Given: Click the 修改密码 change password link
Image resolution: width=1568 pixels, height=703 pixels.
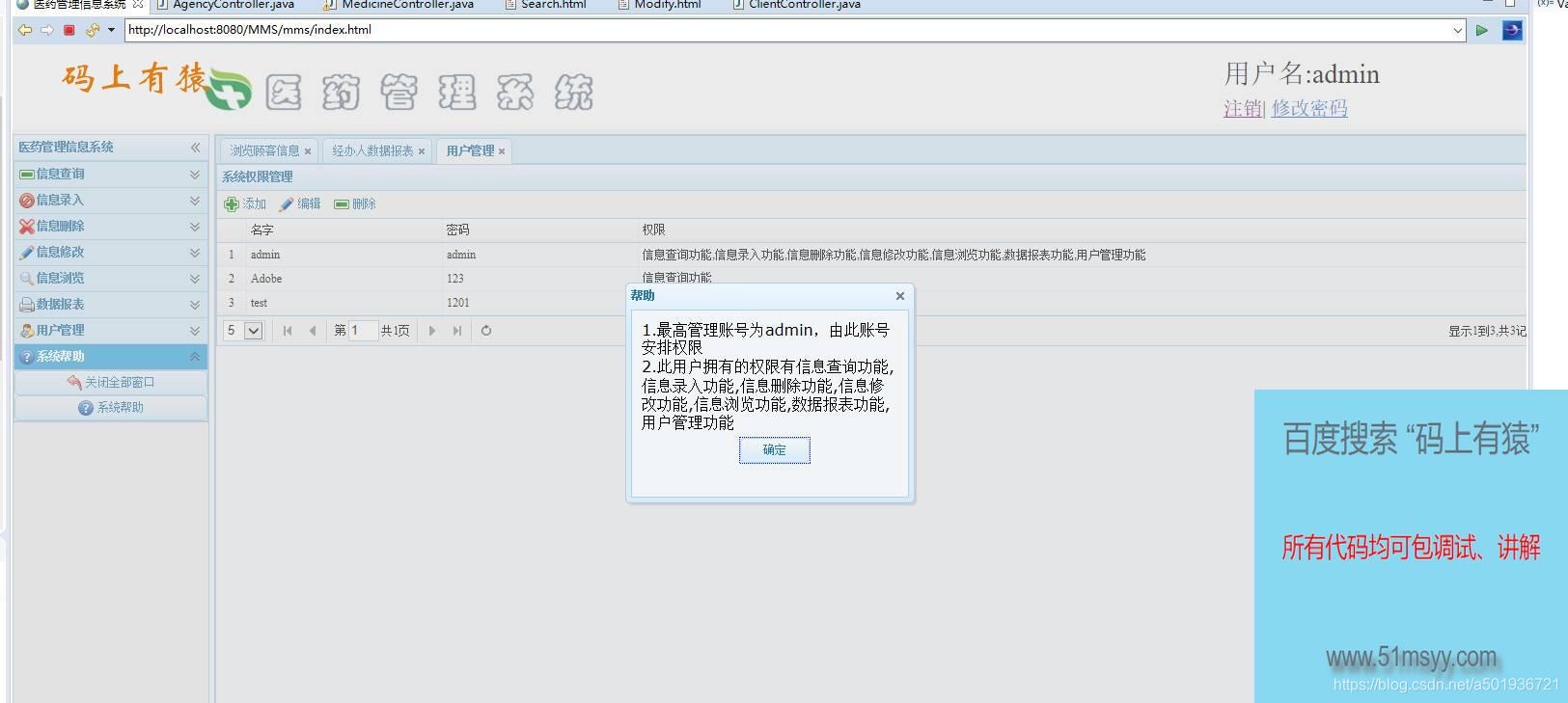Looking at the screenshot, I should 1309,108.
